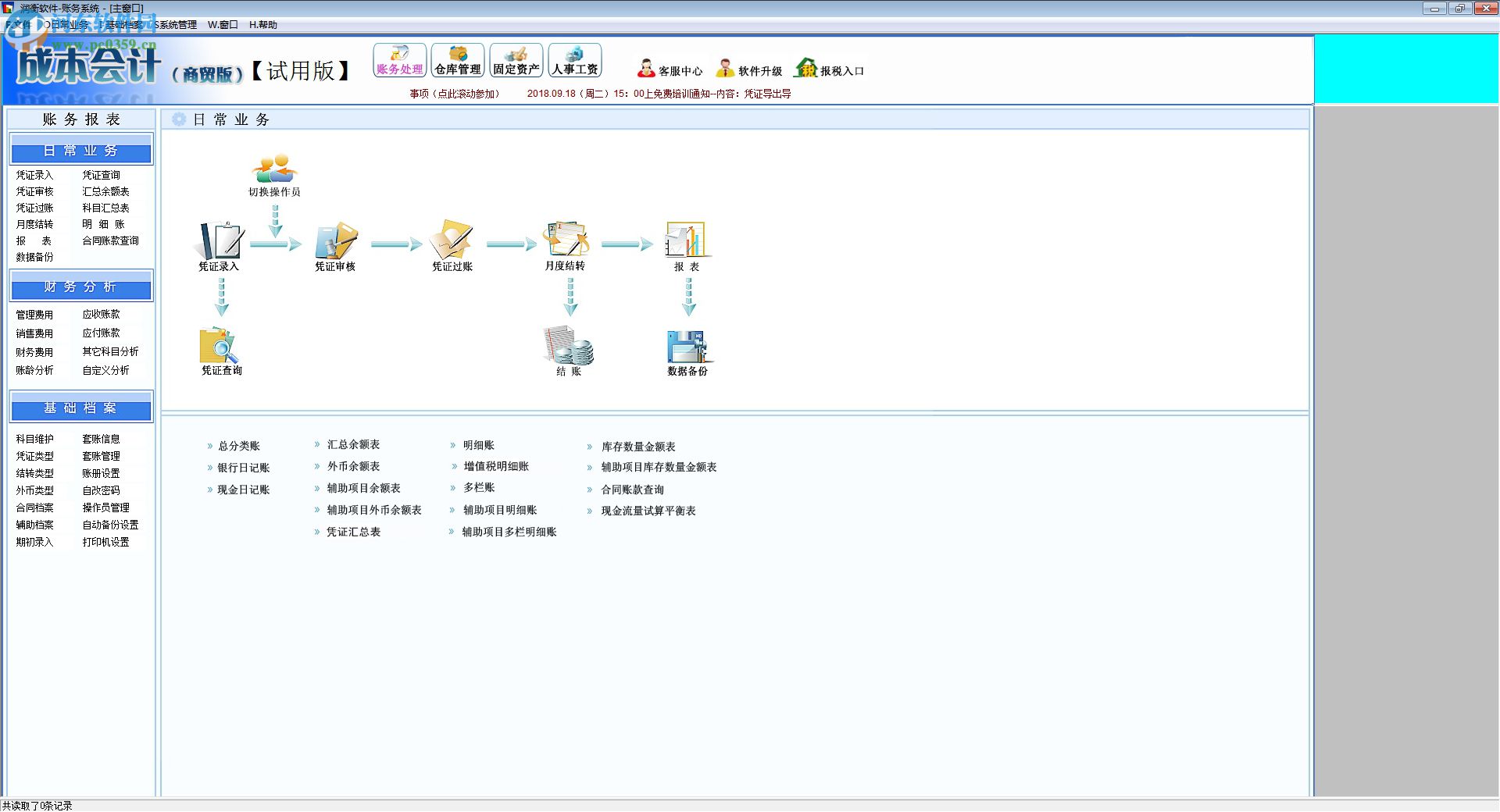Open 应付账款 in the sidebar

coord(102,333)
